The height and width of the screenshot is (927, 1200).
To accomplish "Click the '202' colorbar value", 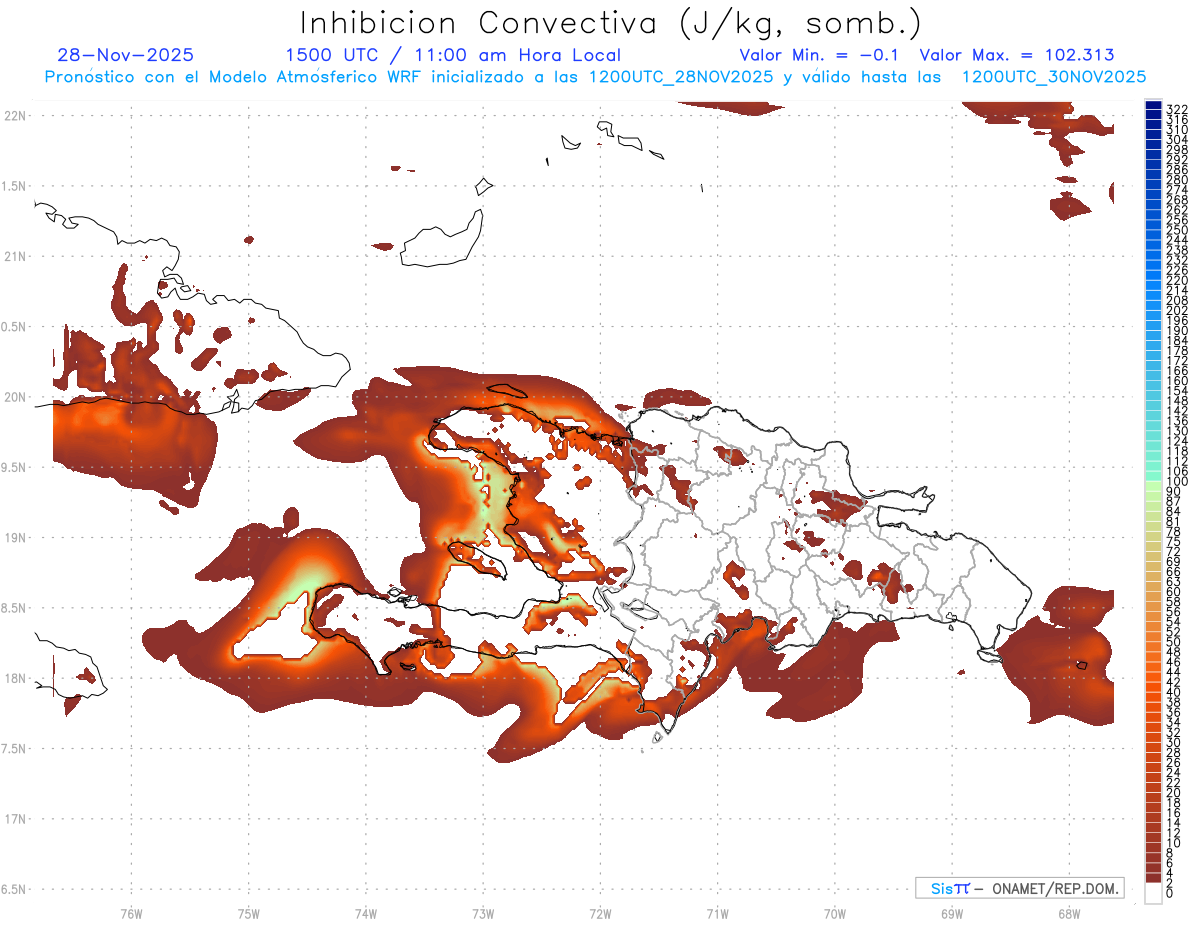I will [x=1176, y=310].
